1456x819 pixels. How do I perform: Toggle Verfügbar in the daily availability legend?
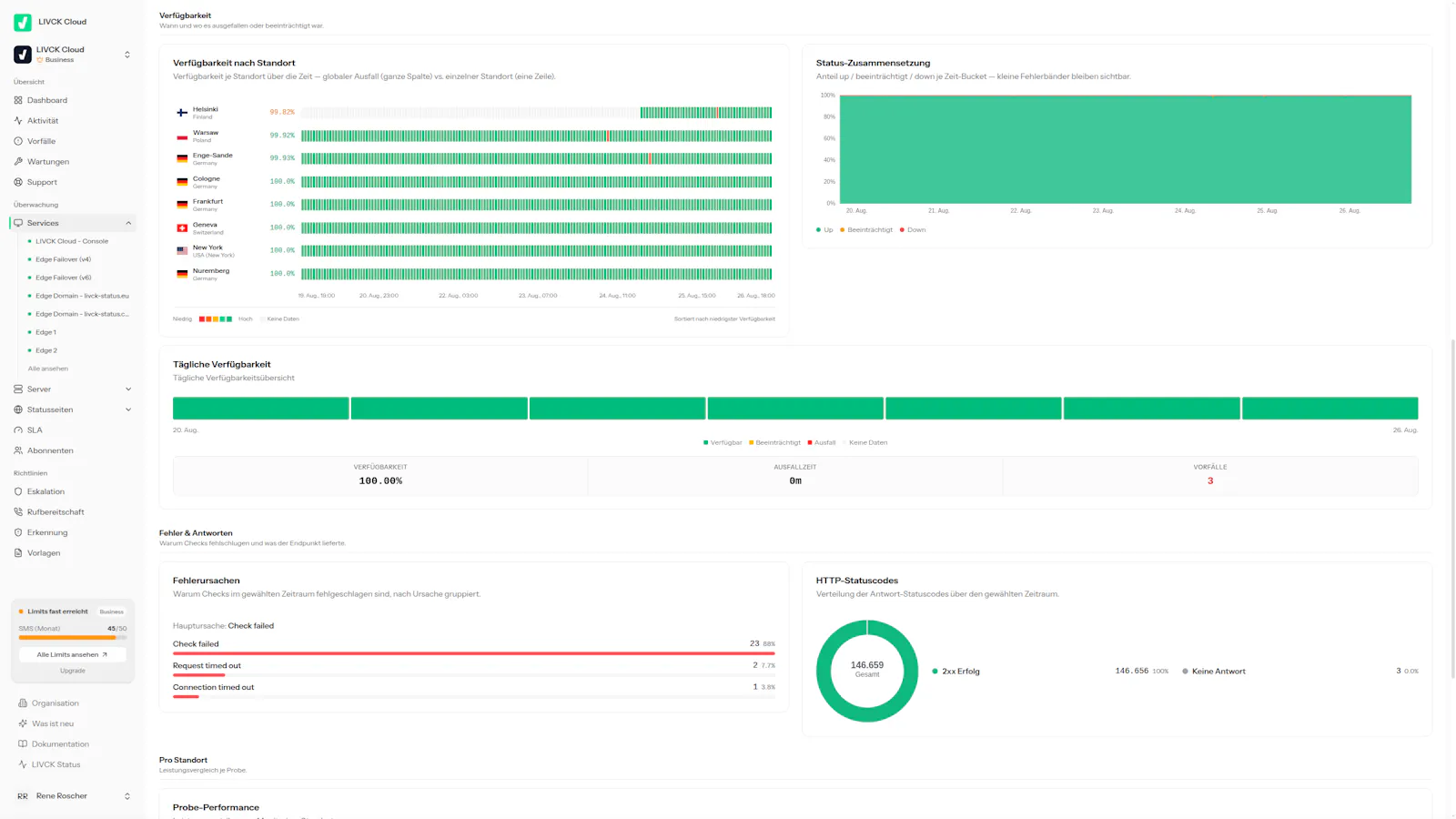(723, 442)
